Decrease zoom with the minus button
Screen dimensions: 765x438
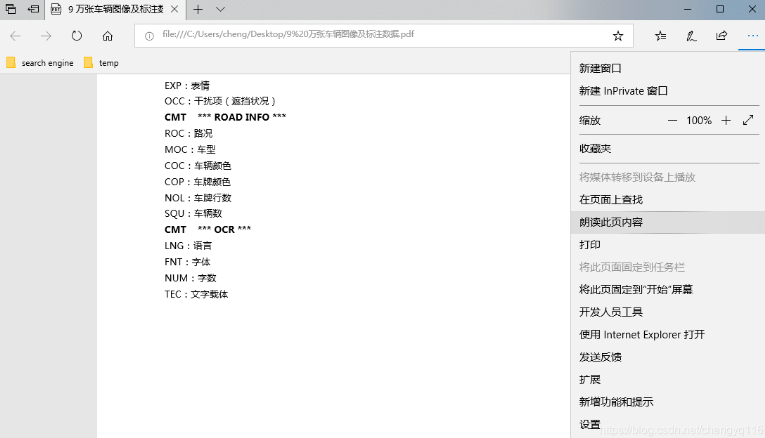pos(672,120)
